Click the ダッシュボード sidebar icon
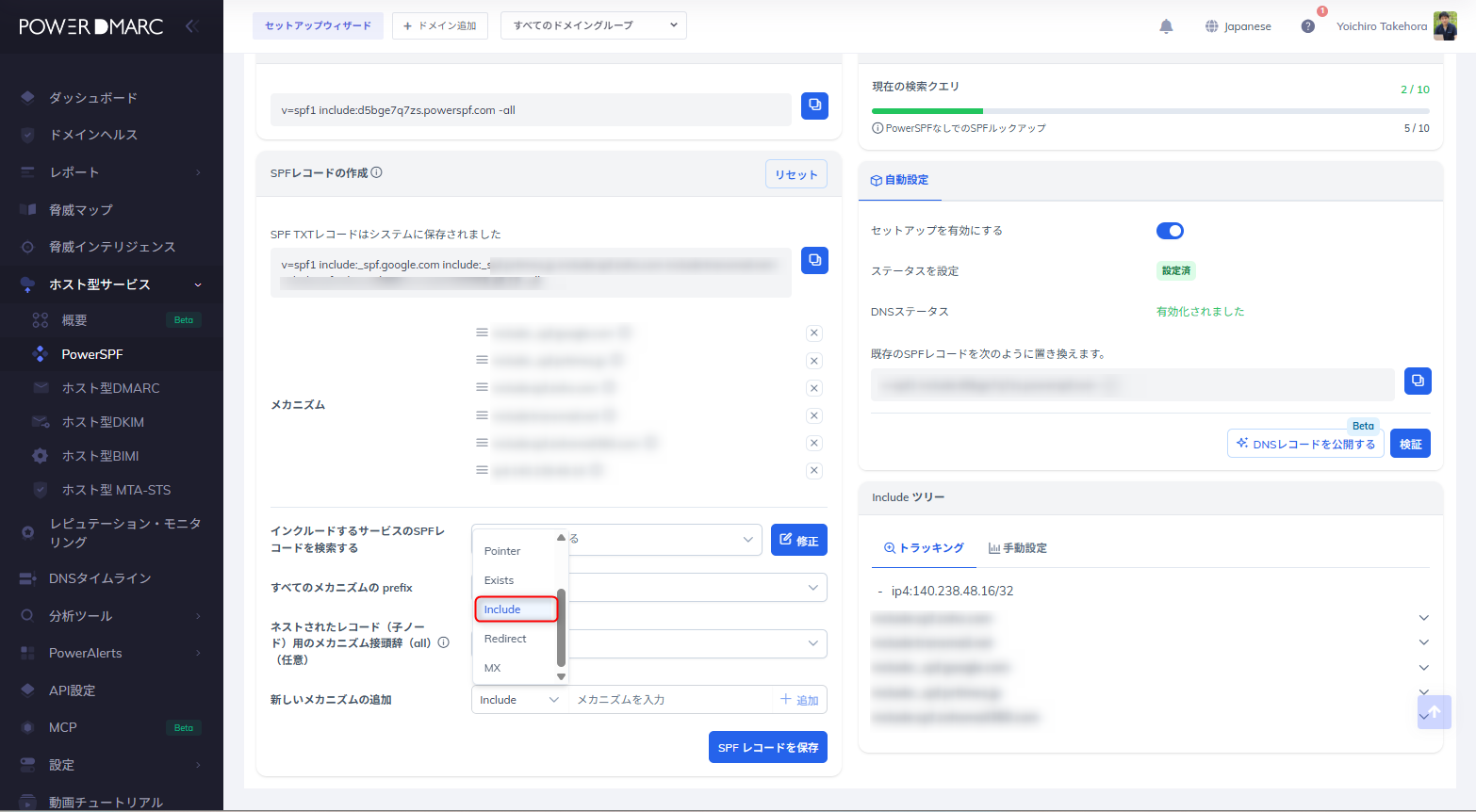The height and width of the screenshot is (812, 1476). (27, 97)
